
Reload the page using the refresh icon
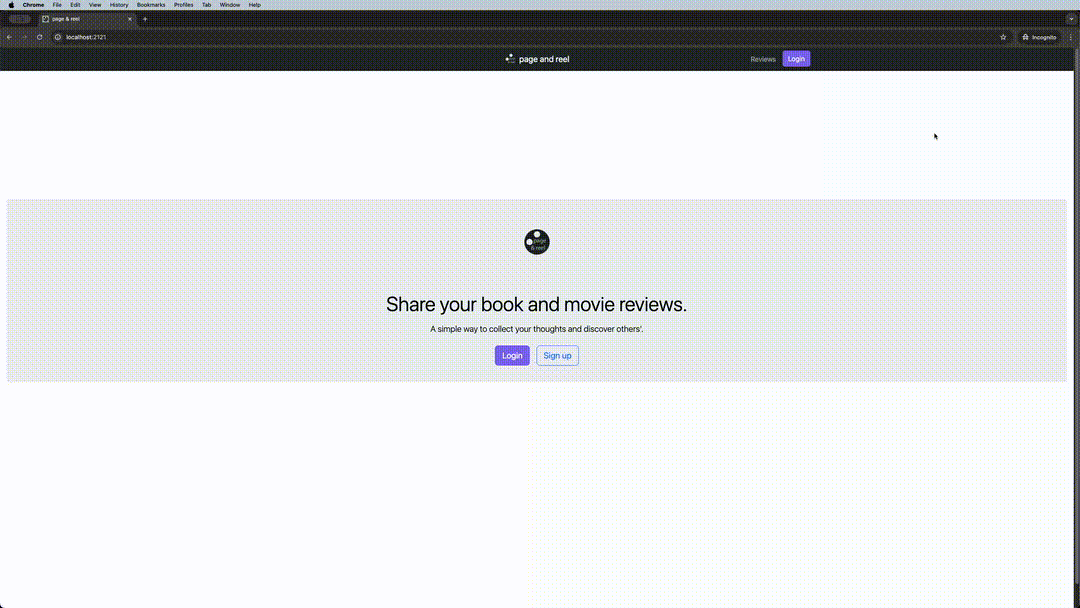(x=40, y=37)
